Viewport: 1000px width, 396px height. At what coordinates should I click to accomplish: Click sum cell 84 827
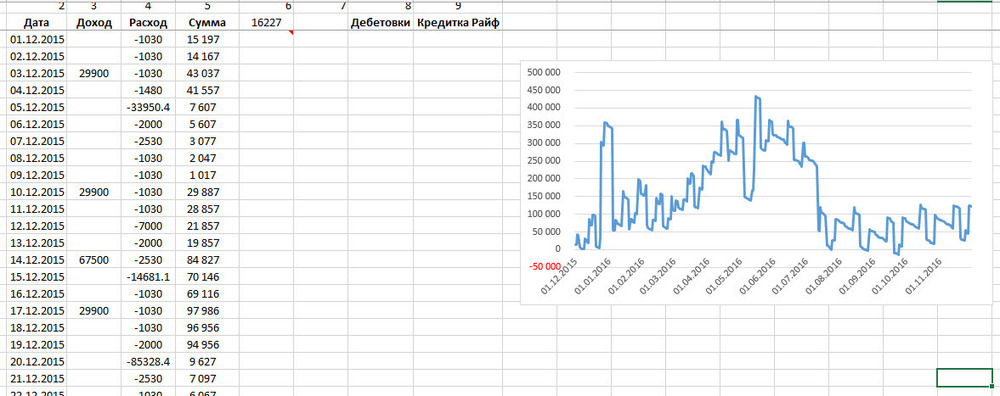[x=207, y=260]
